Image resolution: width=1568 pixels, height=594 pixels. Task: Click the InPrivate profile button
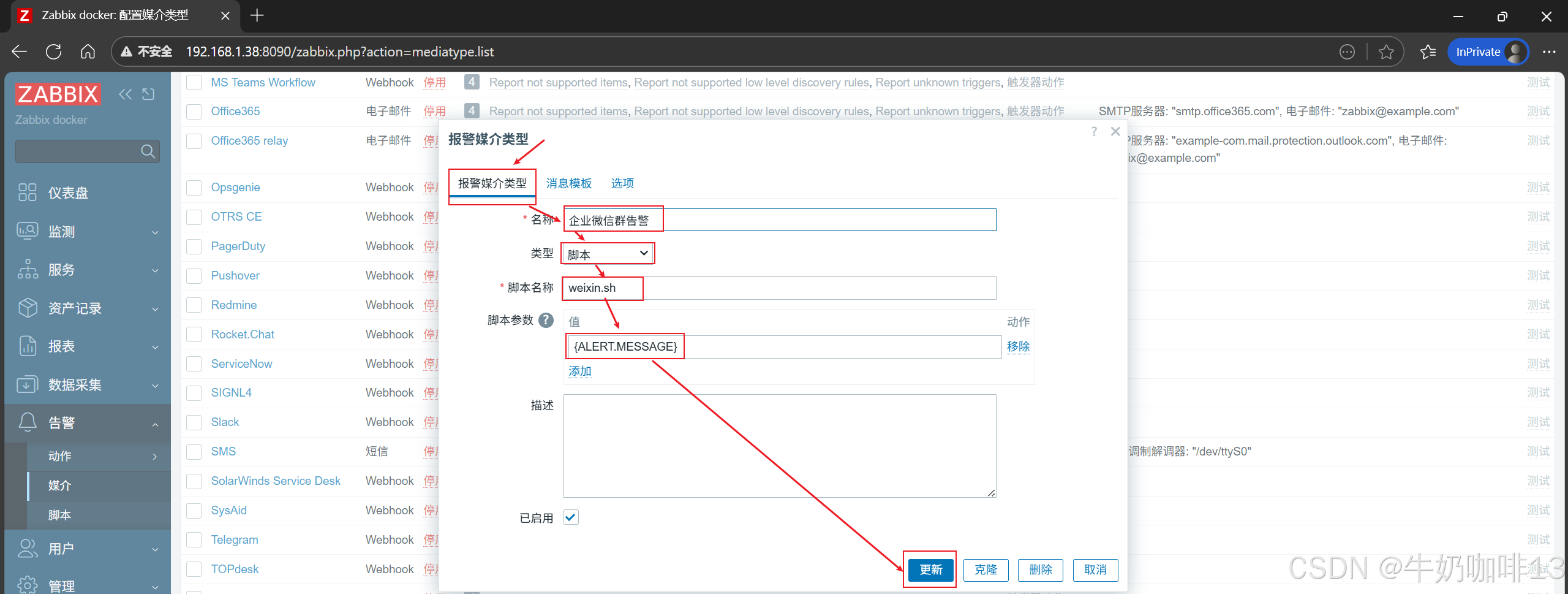click(x=1488, y=52)
